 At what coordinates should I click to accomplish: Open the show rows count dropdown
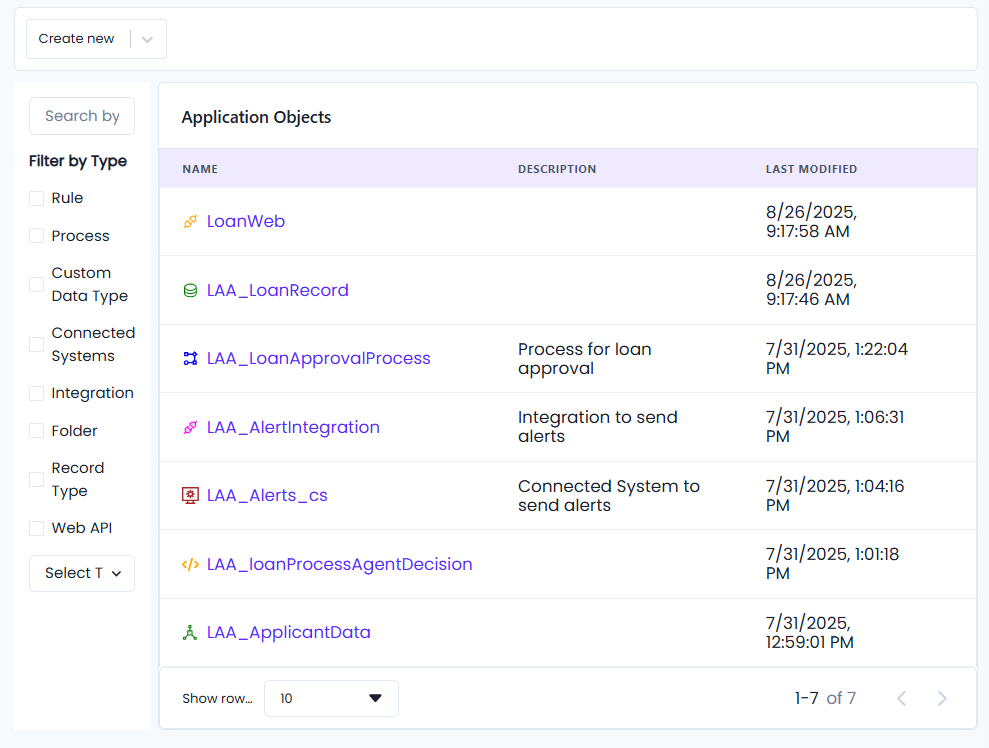[x=331, y=698]
